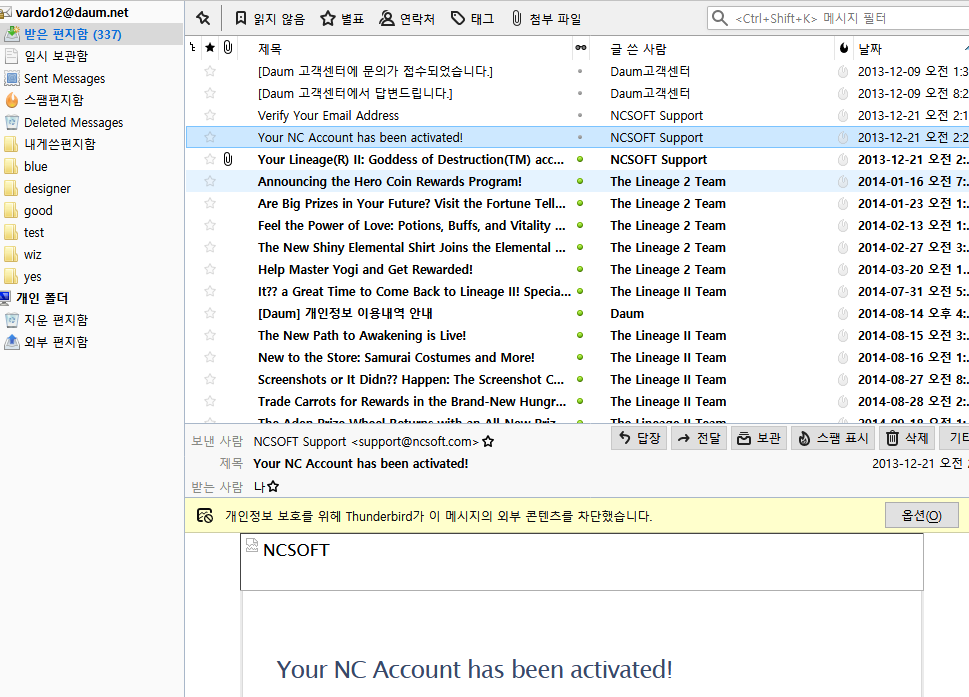
Task: Mark Hero Coin Rewards message as read
Action: click(x=580, y=181)
